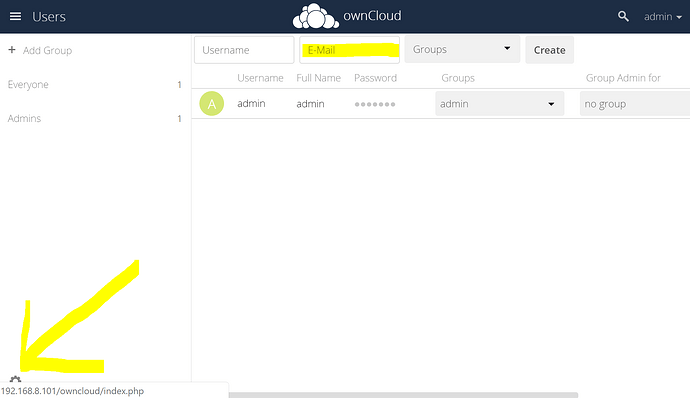Click the Group Admin for column header
Screen dimensions: 690x398
(623, 78)
